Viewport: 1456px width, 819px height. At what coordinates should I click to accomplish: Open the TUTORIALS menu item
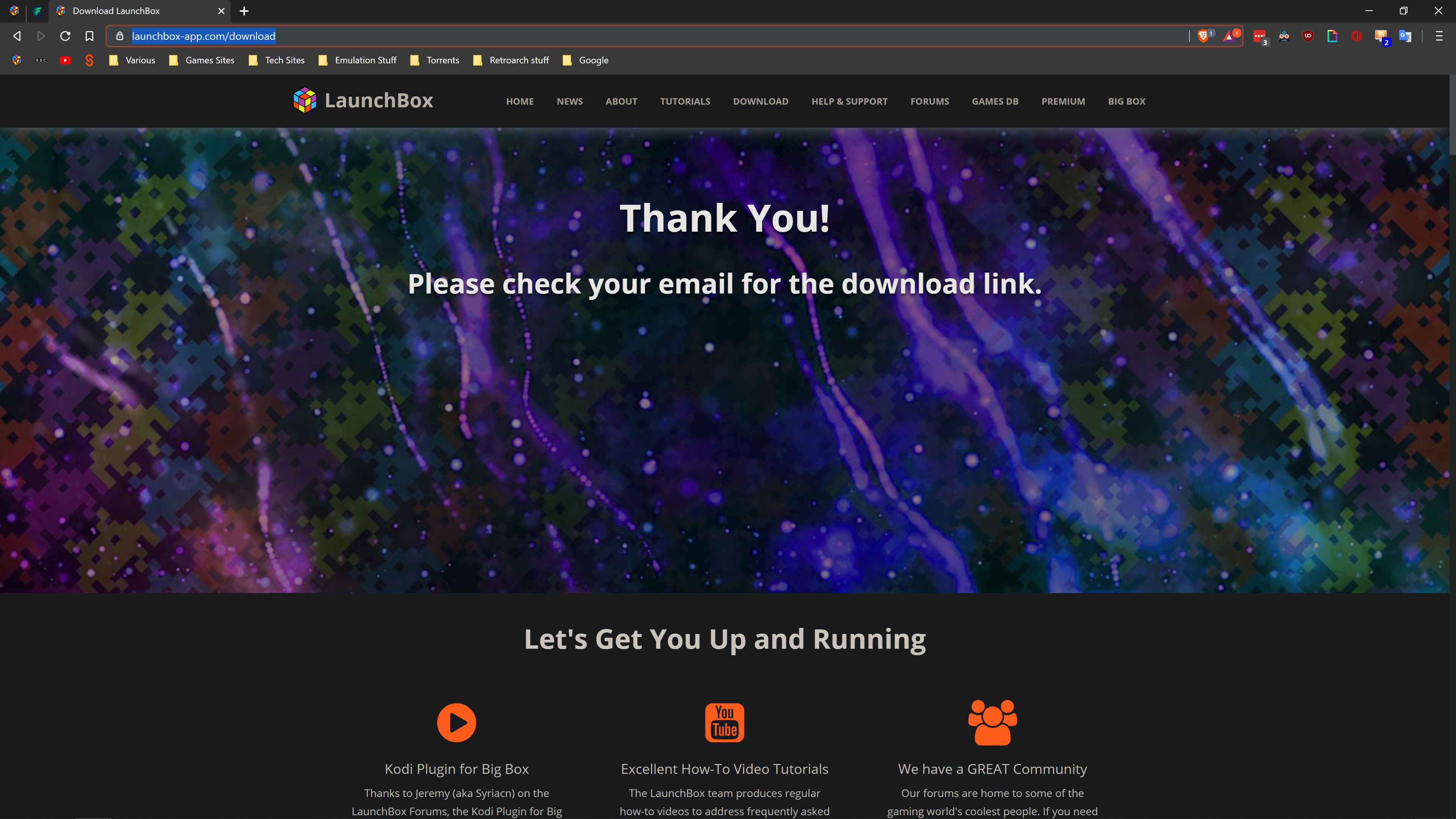(685, 102)
